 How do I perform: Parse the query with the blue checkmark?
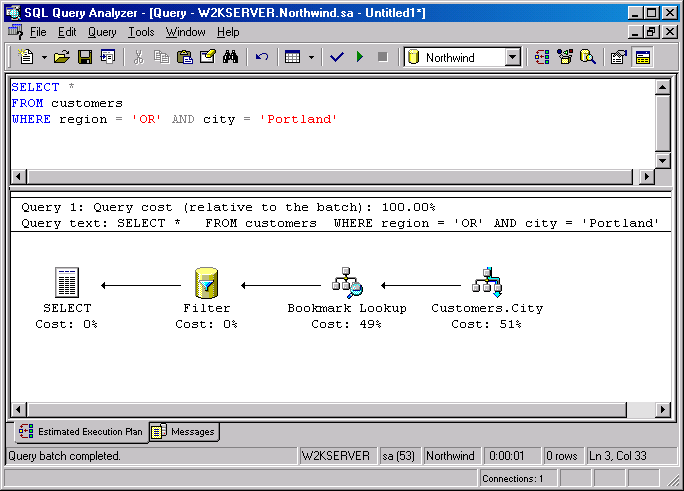coord(336,57)
